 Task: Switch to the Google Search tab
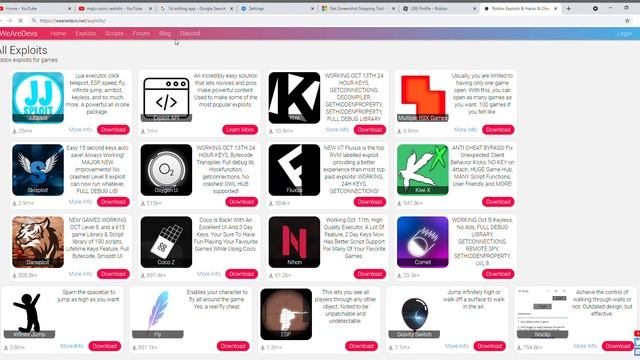point(196,8)
